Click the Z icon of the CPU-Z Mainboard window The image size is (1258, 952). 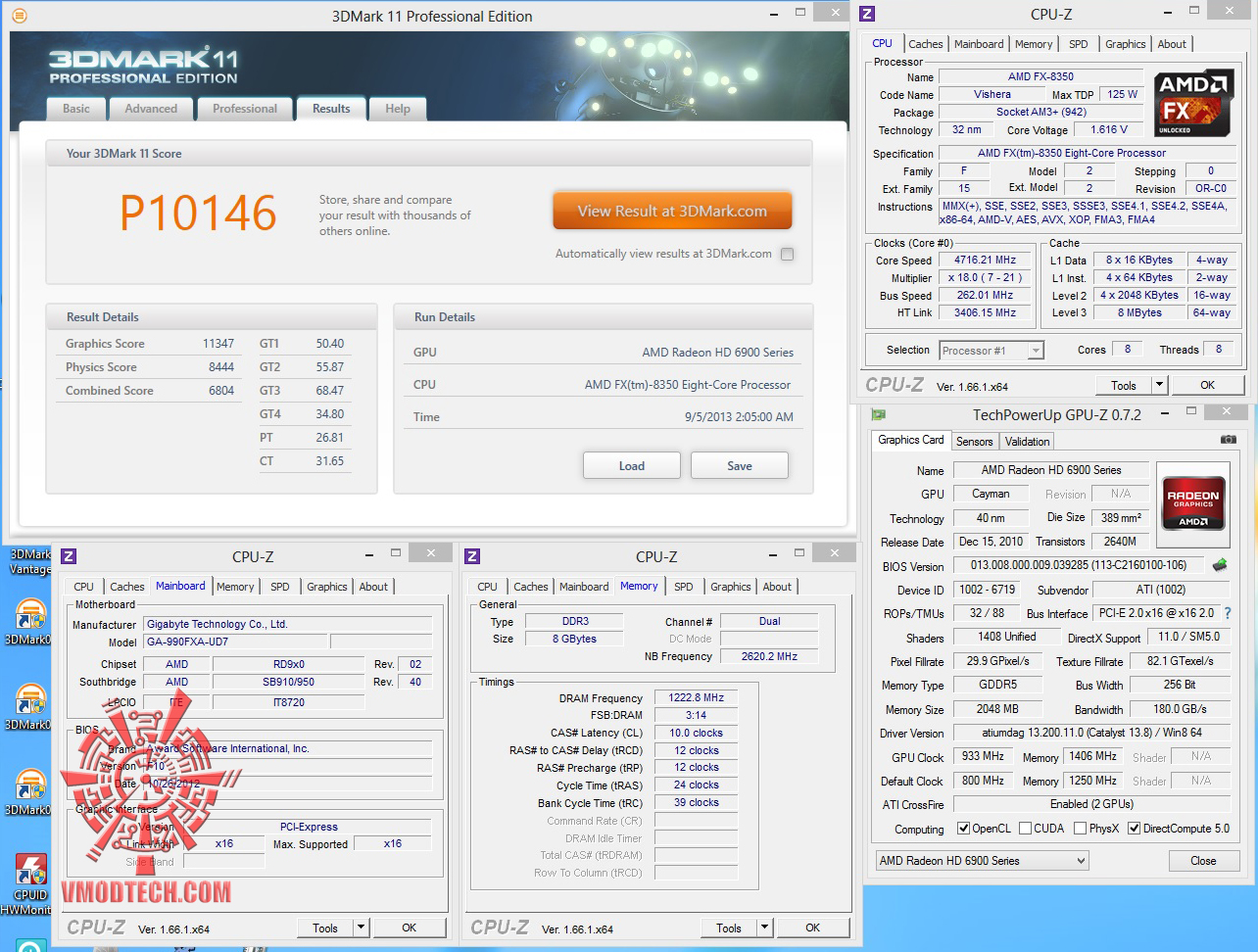point(69,556)
